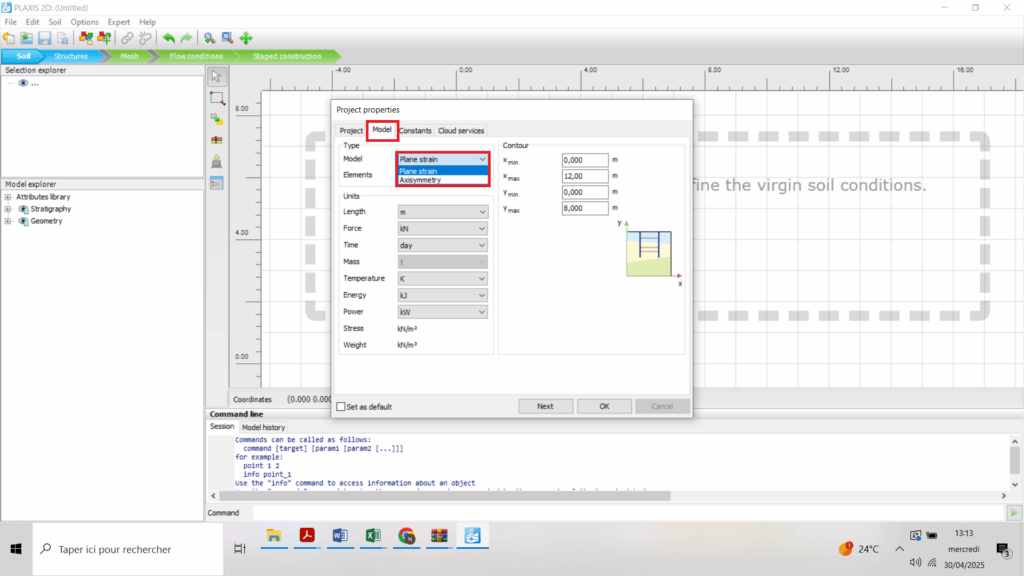Image resolution: width=1024 pixels, height=576 pixels.
Task: Click the chain link toolbar icon
Action: click(x=127, y=39)
